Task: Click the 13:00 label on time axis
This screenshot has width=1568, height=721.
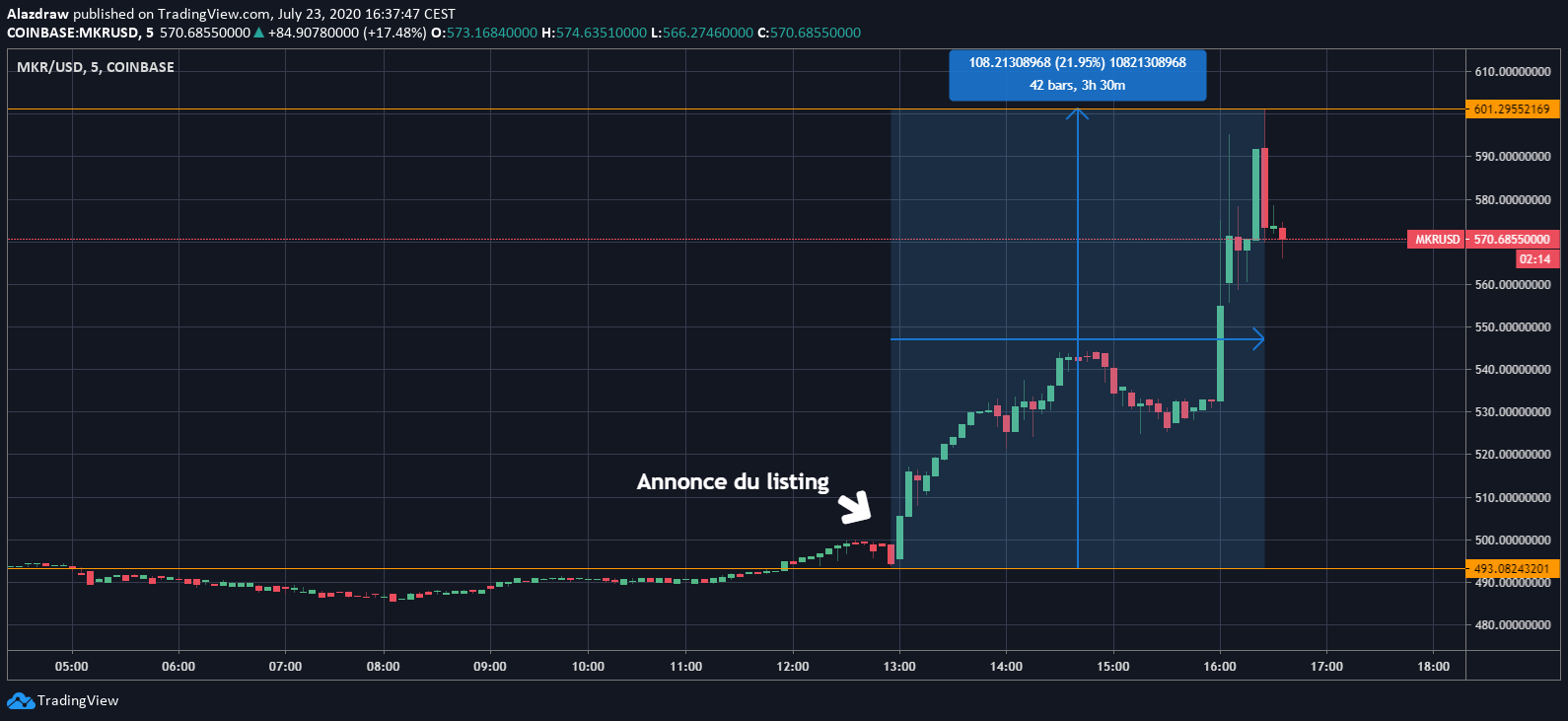Action: tap(899, 667)
